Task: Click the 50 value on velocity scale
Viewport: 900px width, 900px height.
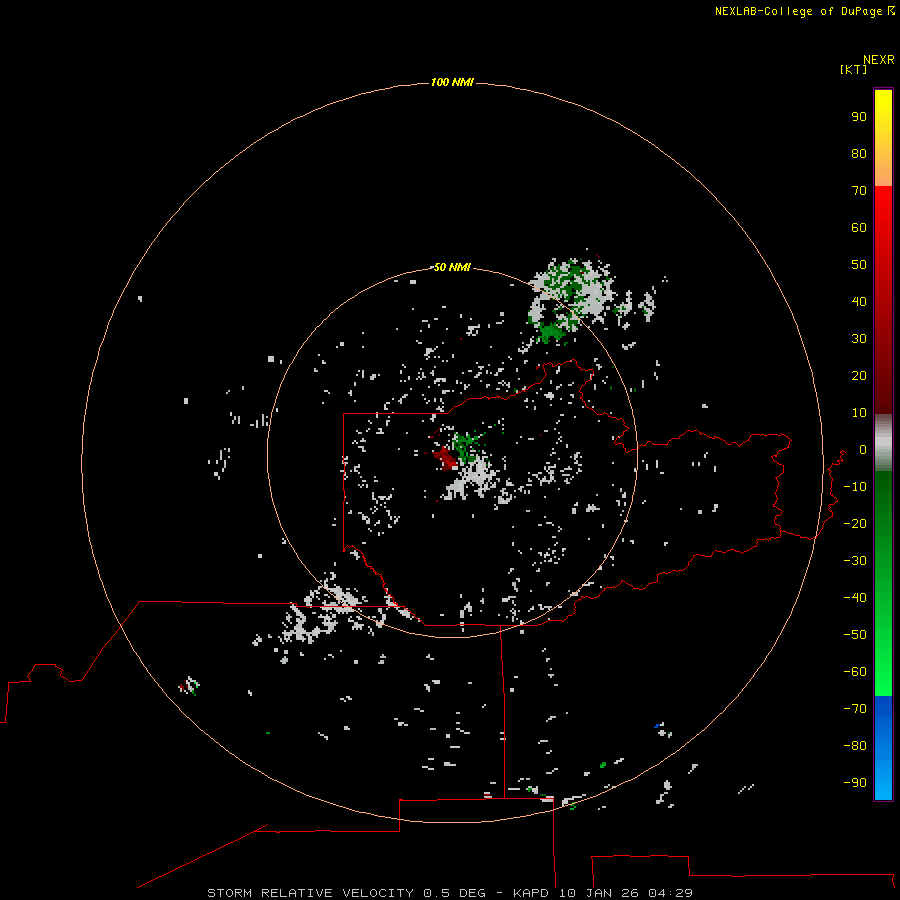Action: pyautogui.click(x=859, y=265)
